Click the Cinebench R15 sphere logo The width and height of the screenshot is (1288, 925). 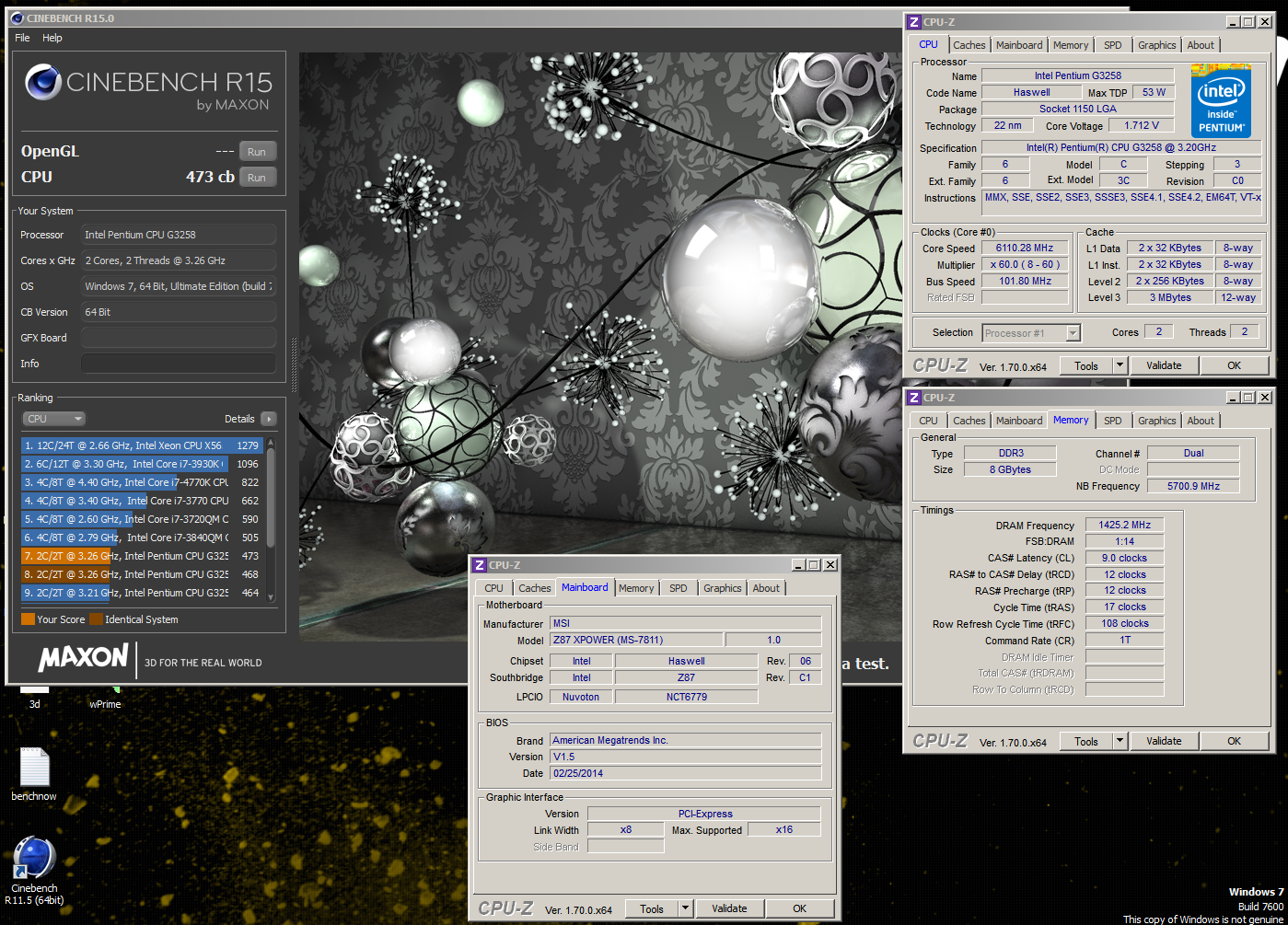(x=43, y=82)
